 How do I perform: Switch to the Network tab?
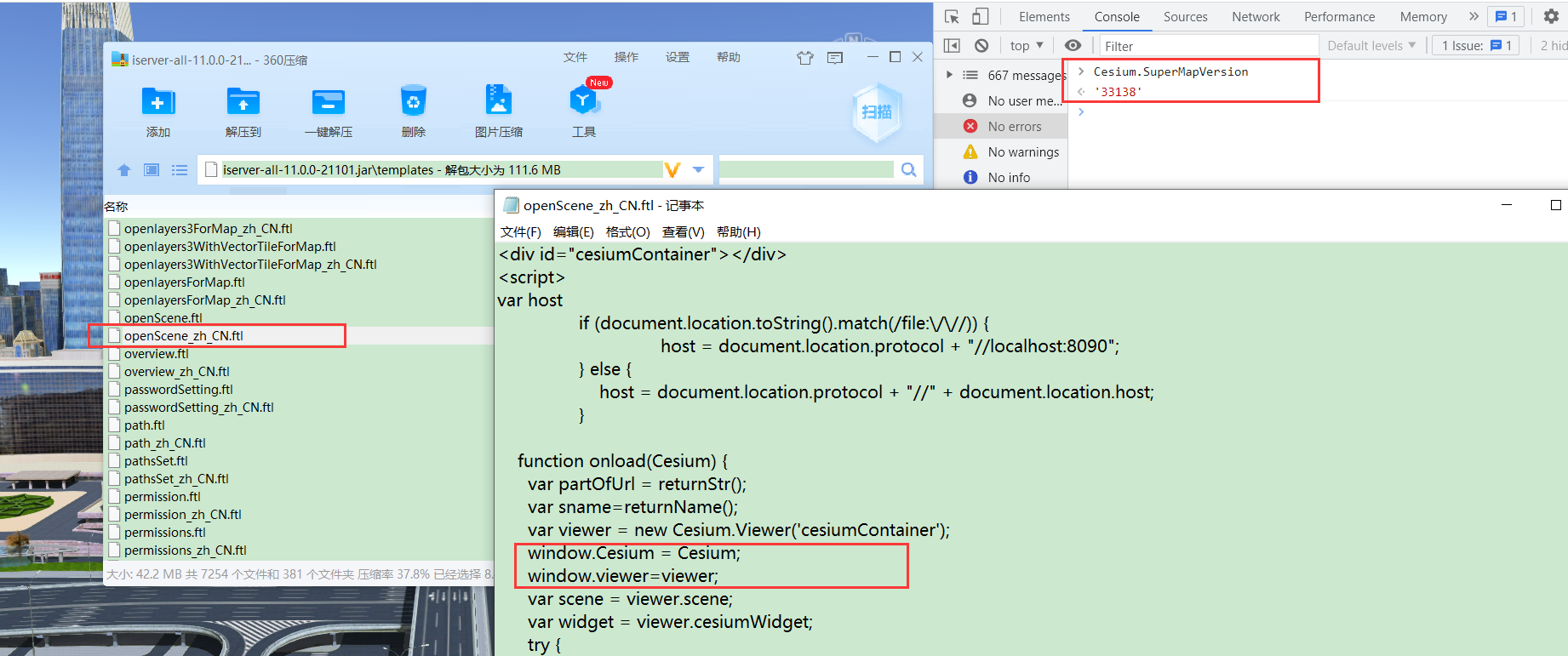tap(1255, 17)
